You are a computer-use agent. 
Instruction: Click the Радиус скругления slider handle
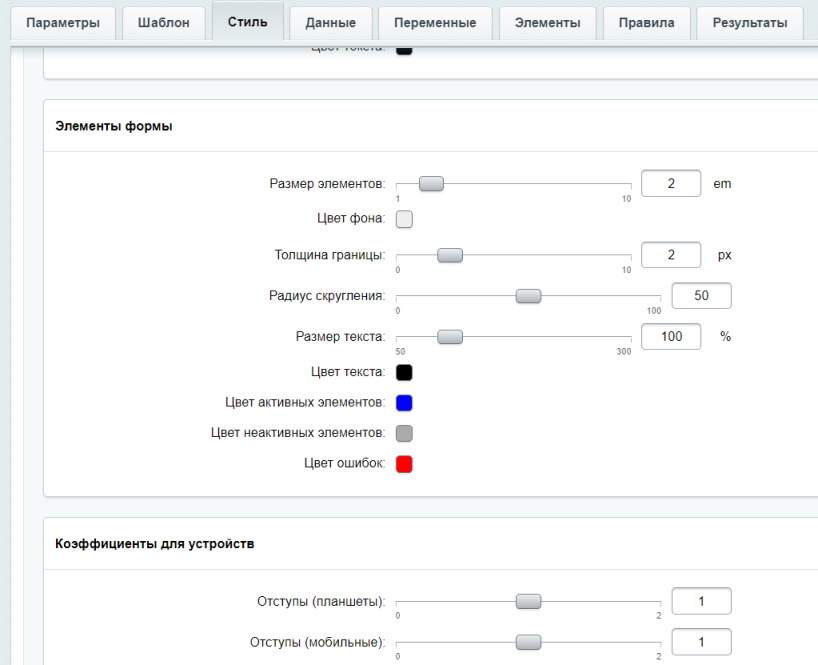tap(527, 296)
